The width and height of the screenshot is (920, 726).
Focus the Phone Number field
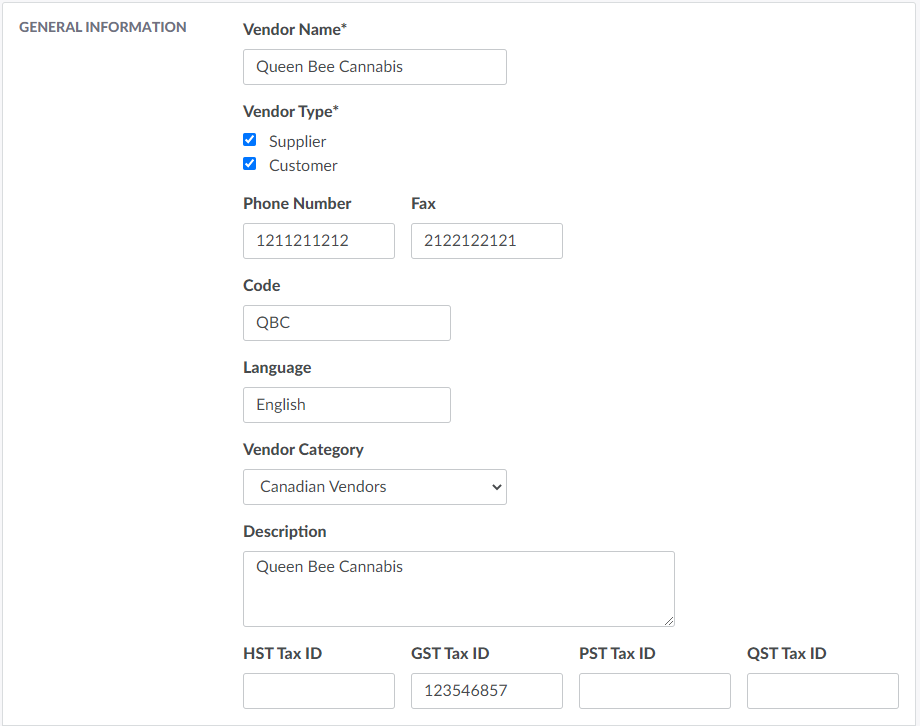(318, 241)
